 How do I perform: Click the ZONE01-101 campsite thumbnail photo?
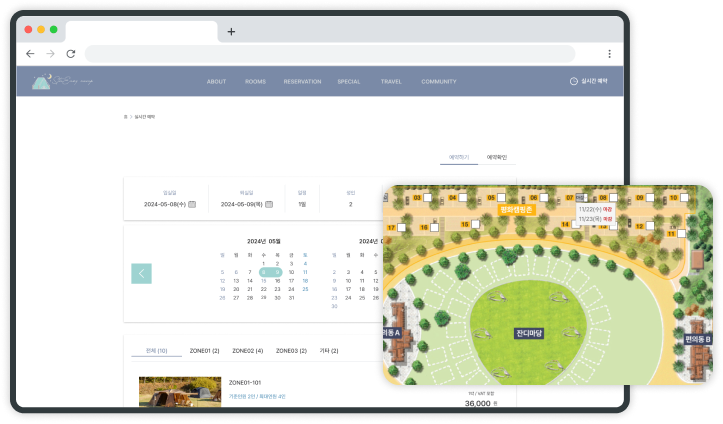pos(180,392)
